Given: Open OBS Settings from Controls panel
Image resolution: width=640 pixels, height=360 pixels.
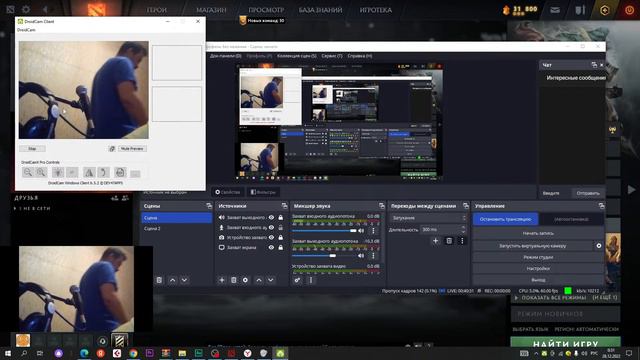Looking at the screenshot, I should pyautogui.click(x=538, y=269).
